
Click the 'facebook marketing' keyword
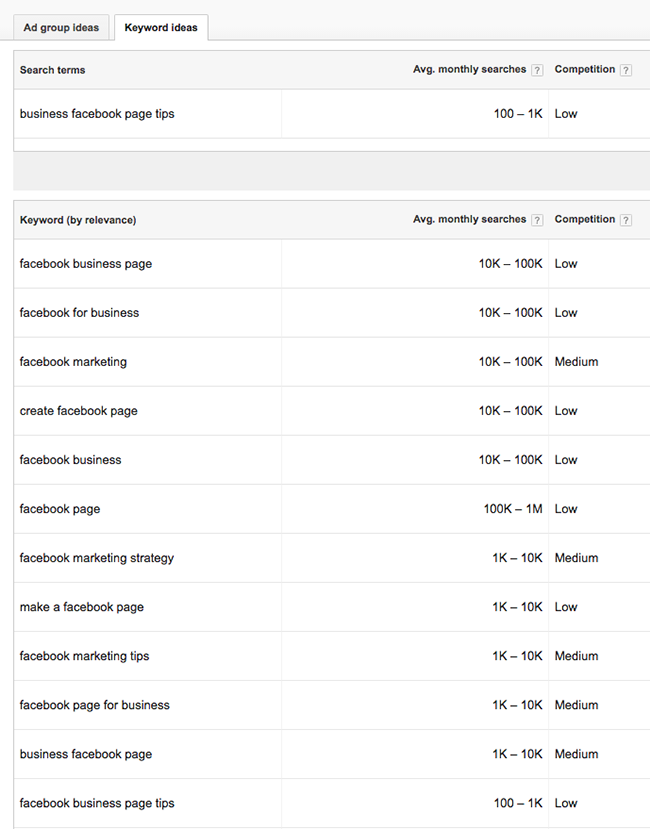[x=73, y=362]
